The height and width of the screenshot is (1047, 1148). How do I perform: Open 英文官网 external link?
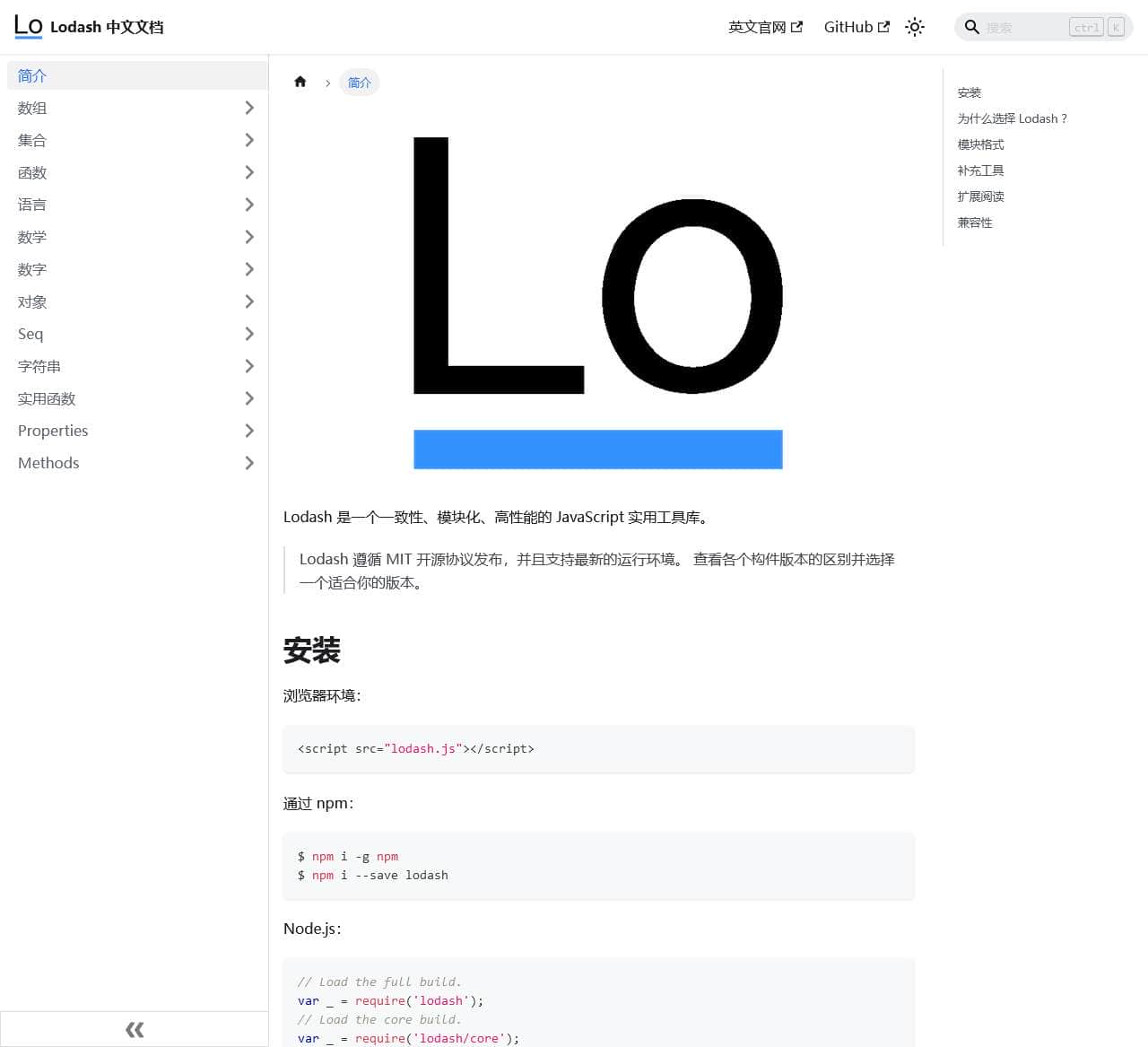(x=765, y=27)
